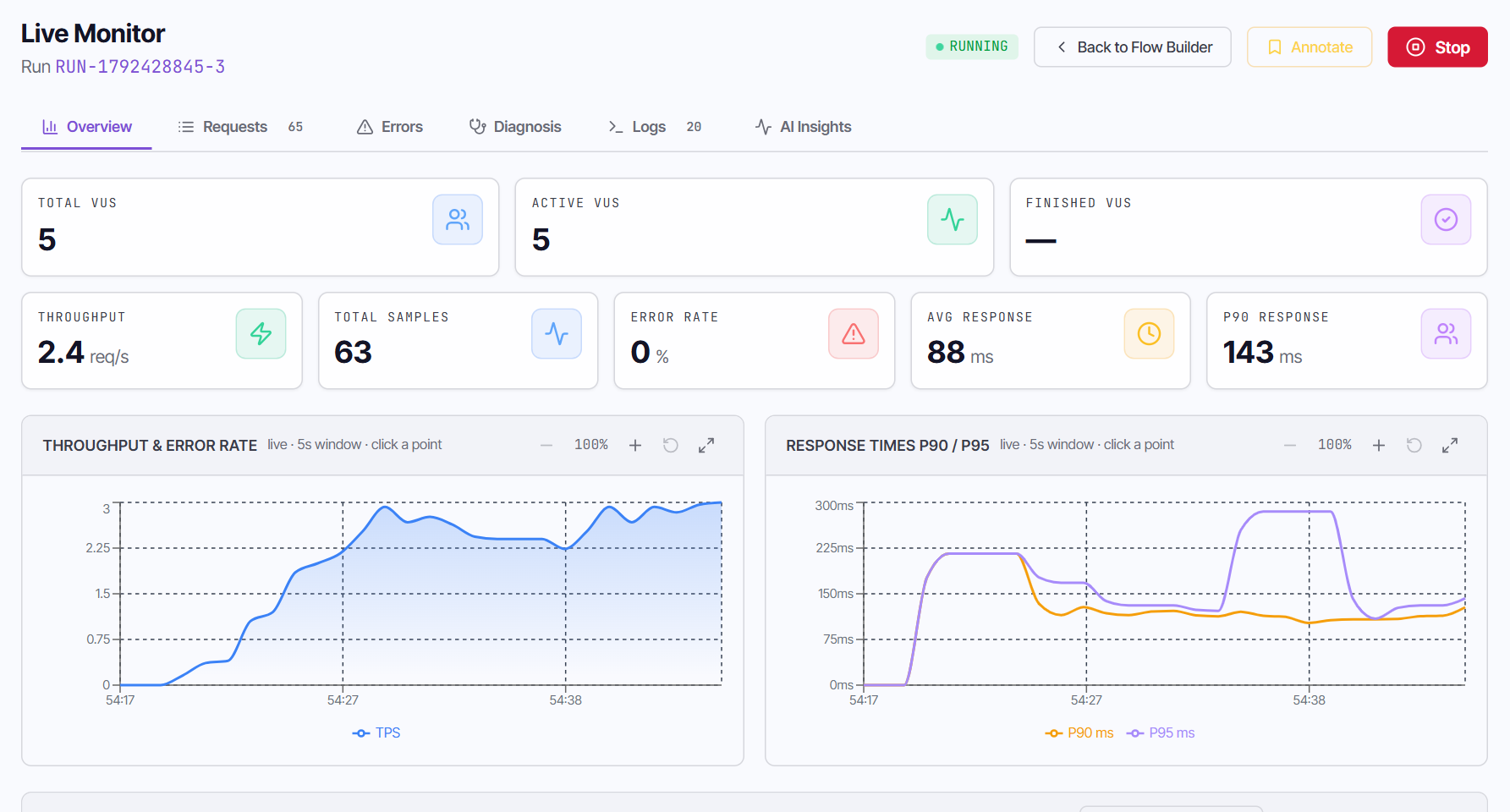Zoom in the Response Times chart
The image size is (1510, 812).
click(1379, 445)
